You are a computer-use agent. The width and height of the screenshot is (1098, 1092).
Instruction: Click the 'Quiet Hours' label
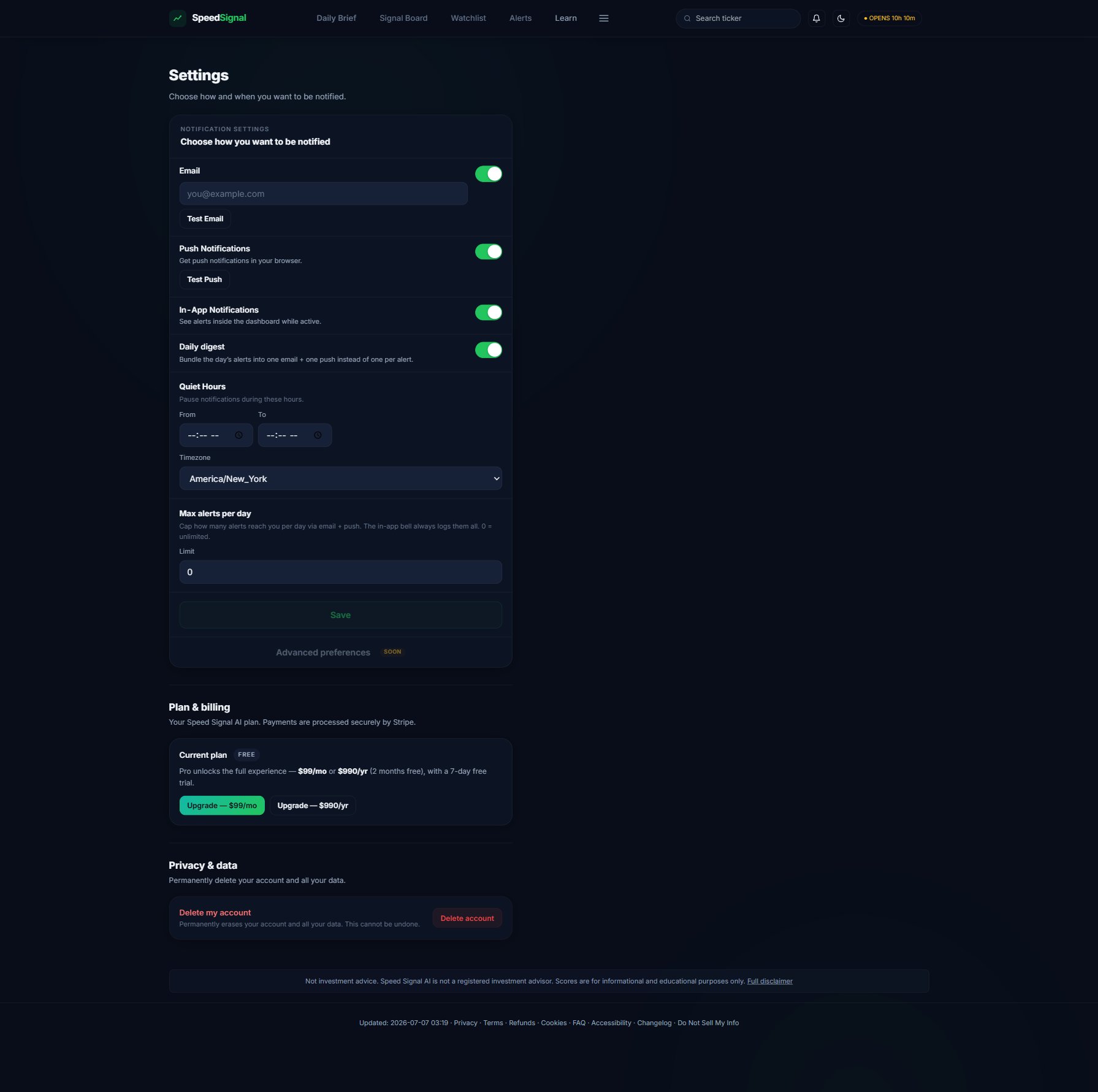coord(202,387)
